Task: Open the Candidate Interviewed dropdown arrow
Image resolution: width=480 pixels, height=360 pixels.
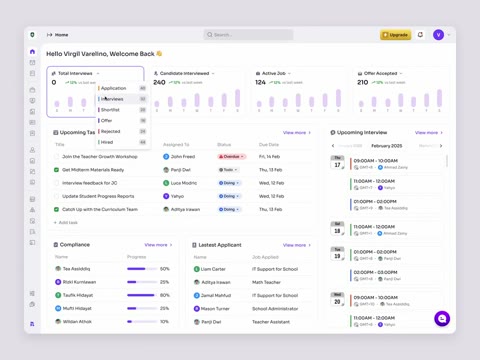Action: 213,73
